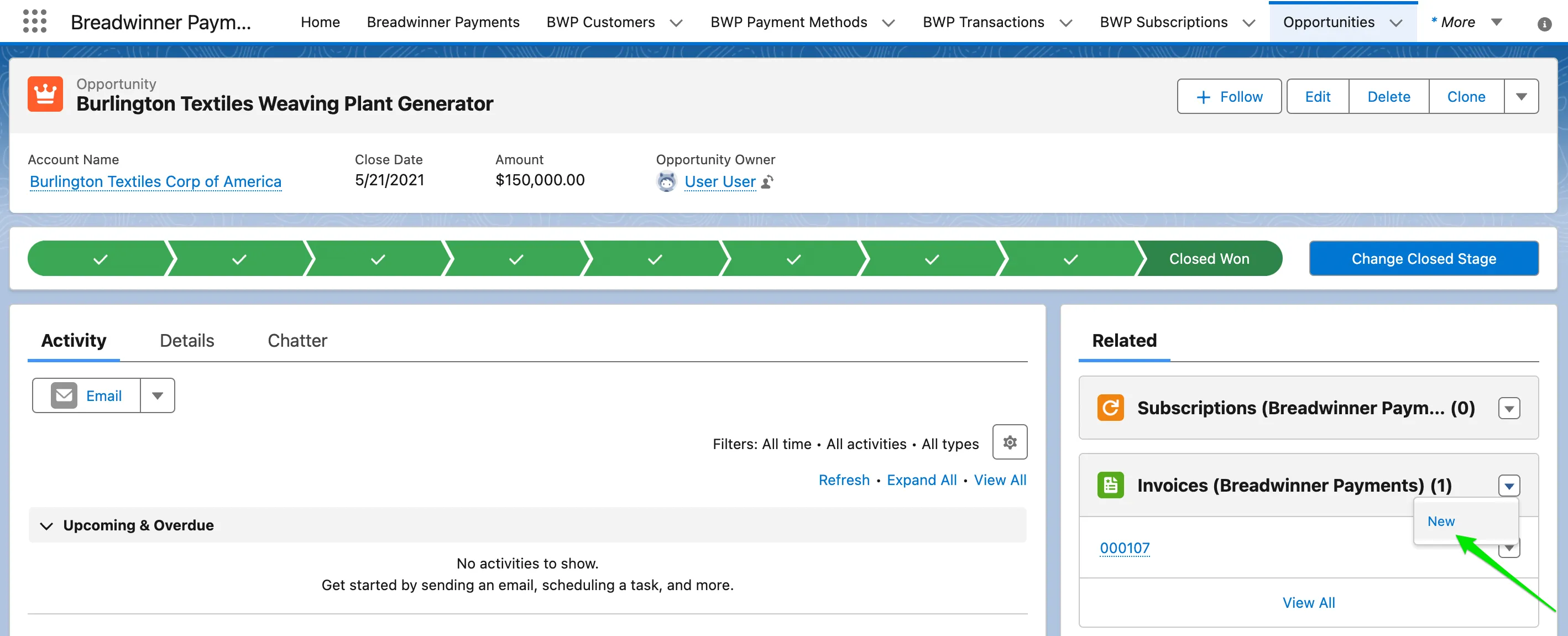
Task: Click the User User avatar icon
Action: [667, 181]
